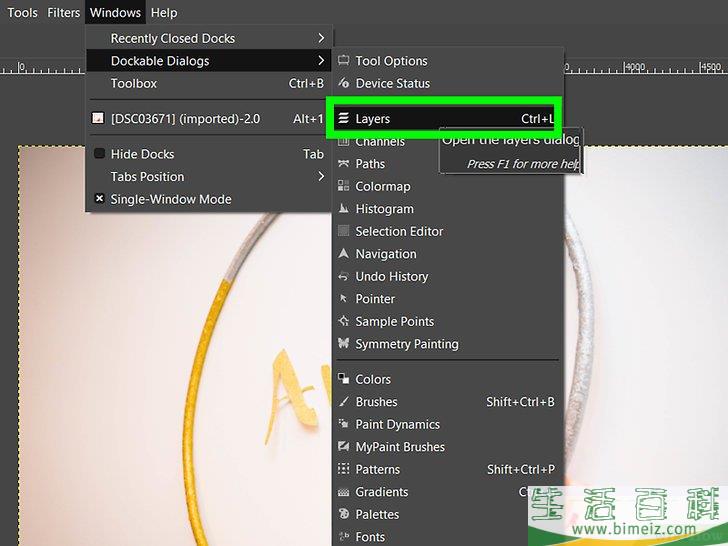Open the Toolbox from Windows menu

point(134,84)
